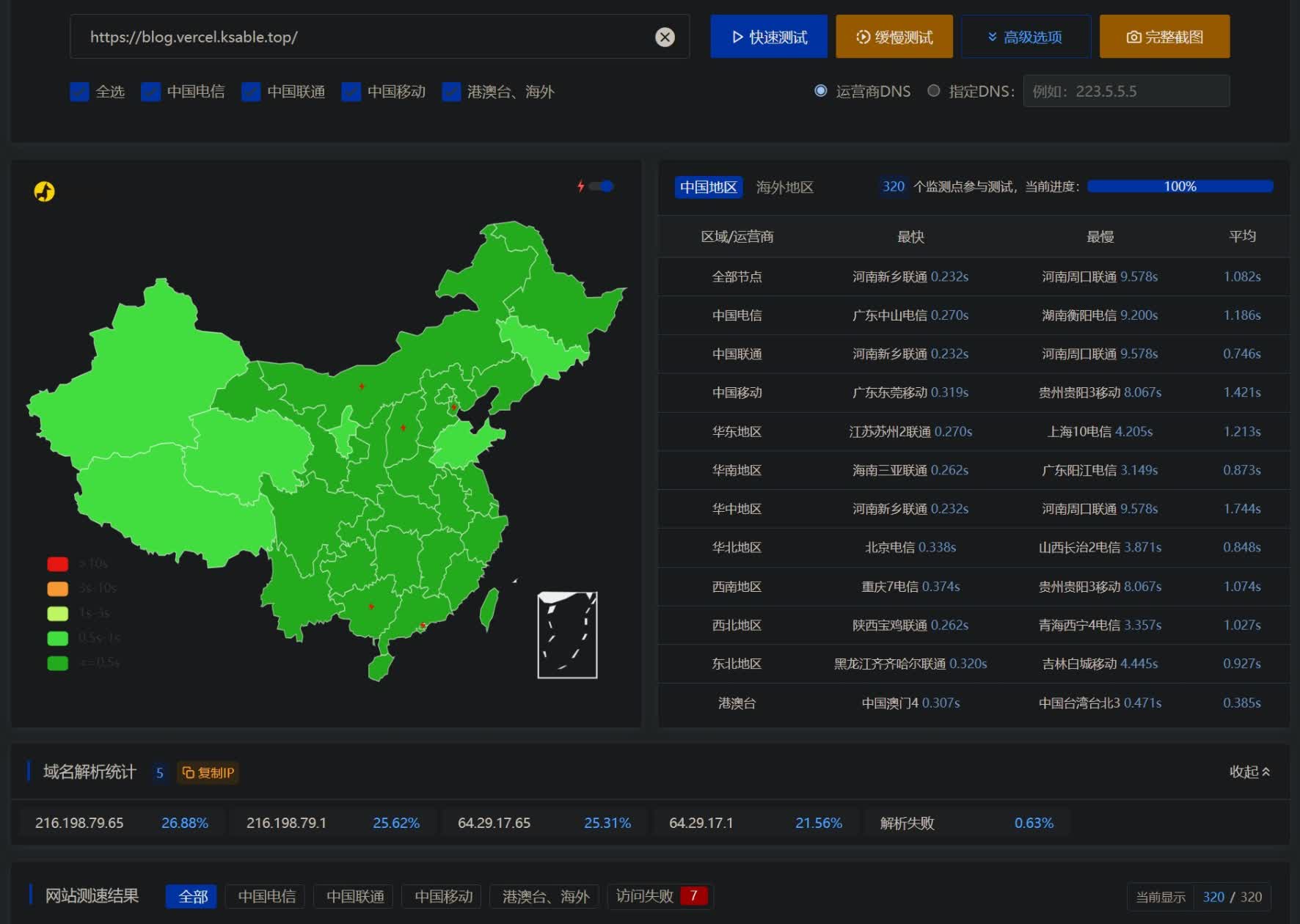Uncheck the 全选 checkbox

pos(79,92)
